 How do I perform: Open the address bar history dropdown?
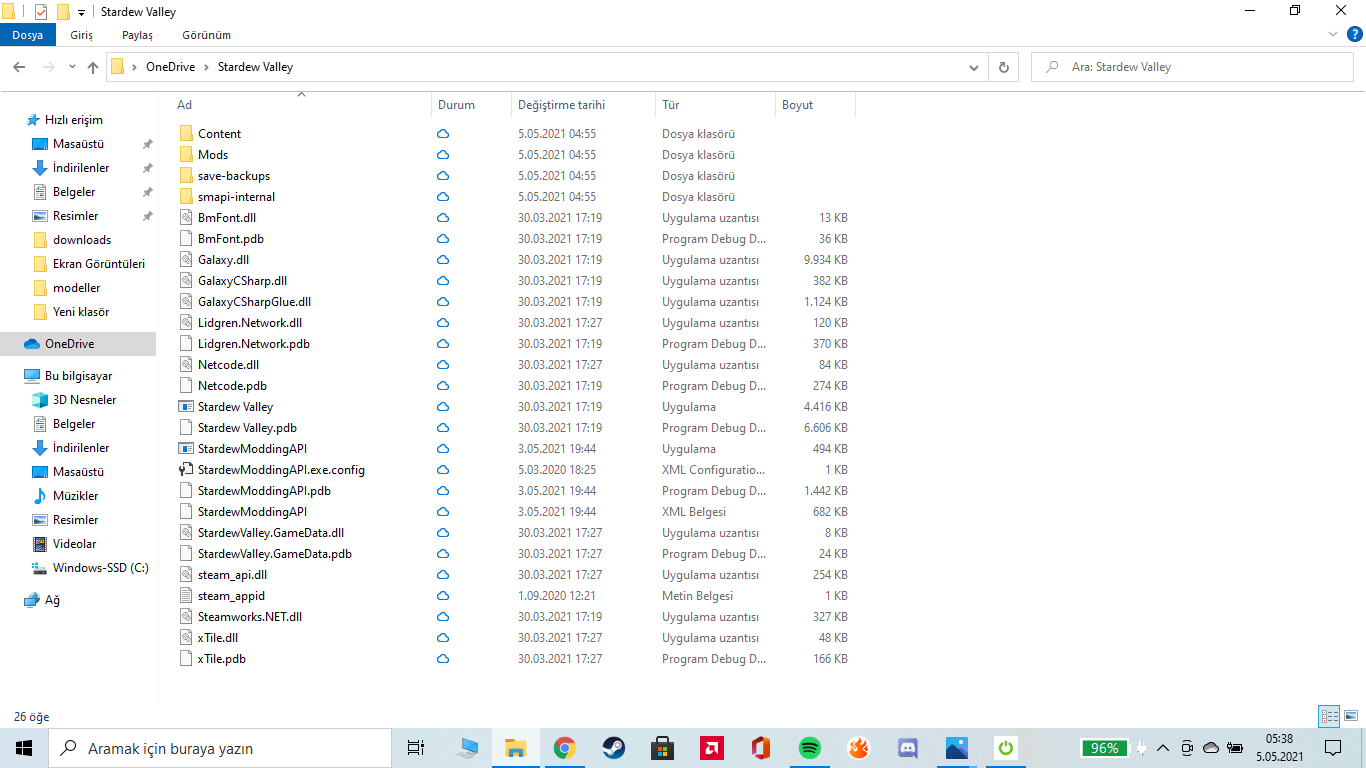pyautogui.click(x=974, y=67)
